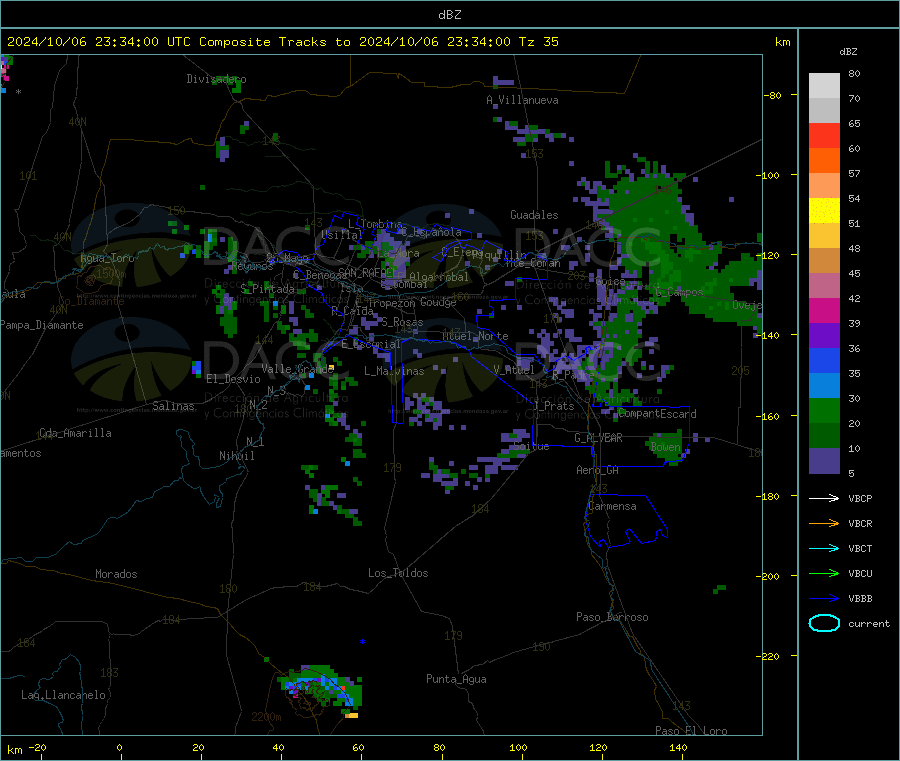Click the blue VBBB arrow legend icon

[x=824, y=598]
